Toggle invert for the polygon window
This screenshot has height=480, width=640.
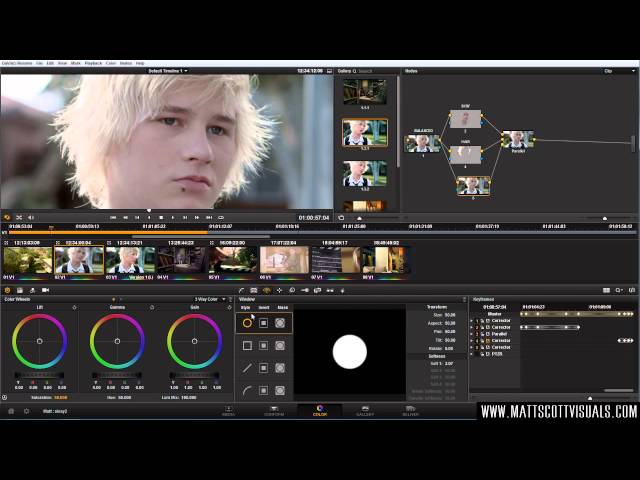pos(264,368)
